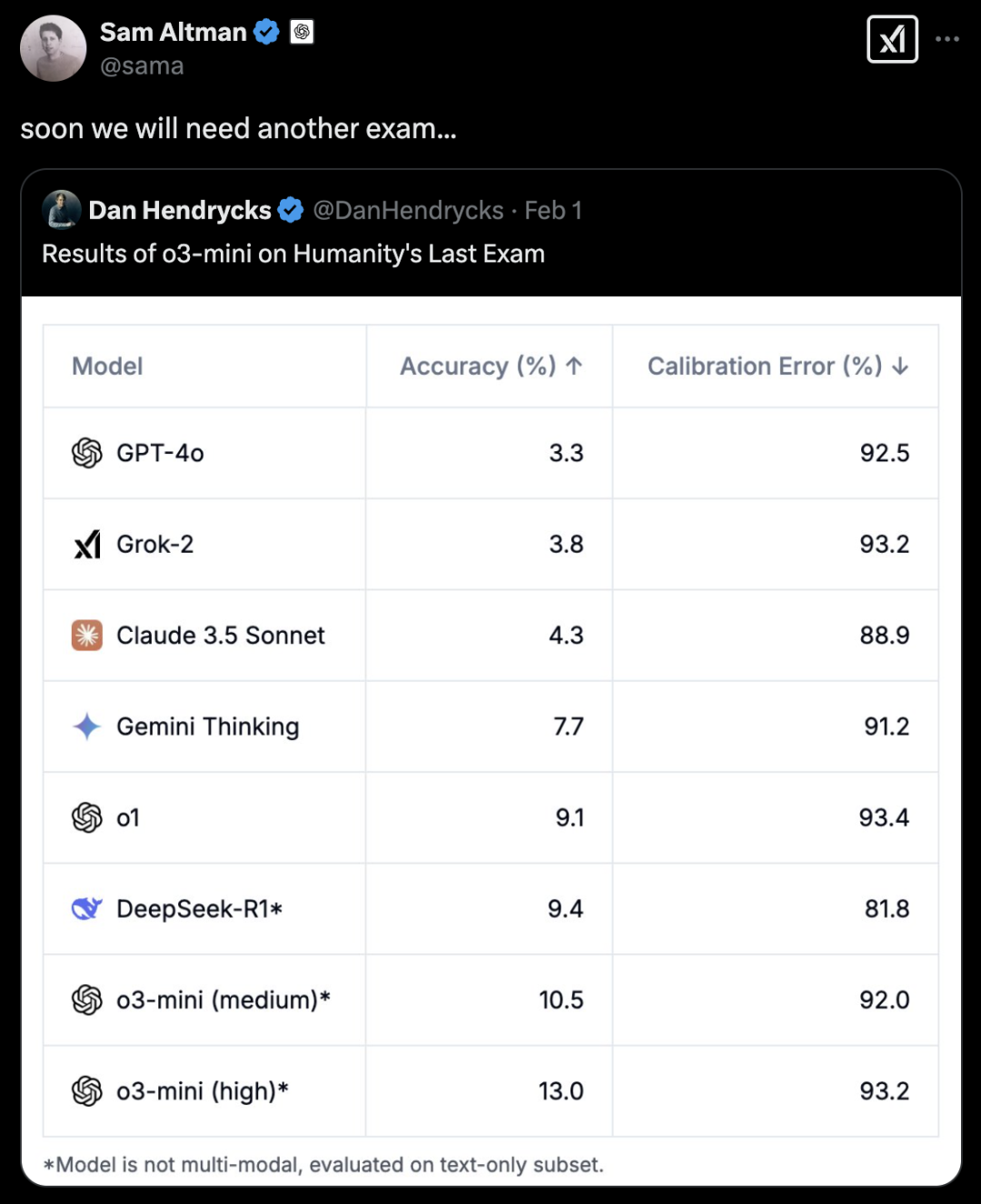Open Sam Altman's profile picture
The width and height of the screenshot is (981, 1204).
(x=54, y=48)
